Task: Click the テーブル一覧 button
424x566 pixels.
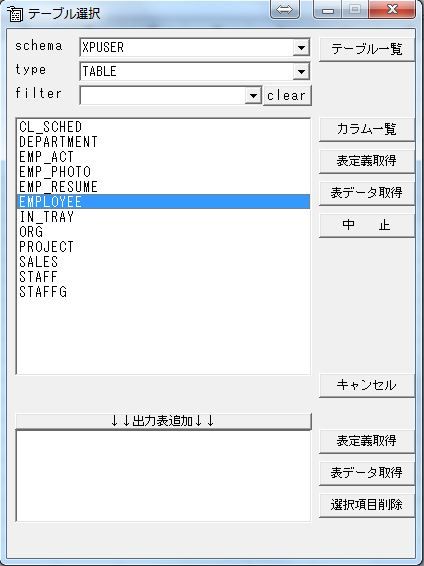Action: [367, 49]
